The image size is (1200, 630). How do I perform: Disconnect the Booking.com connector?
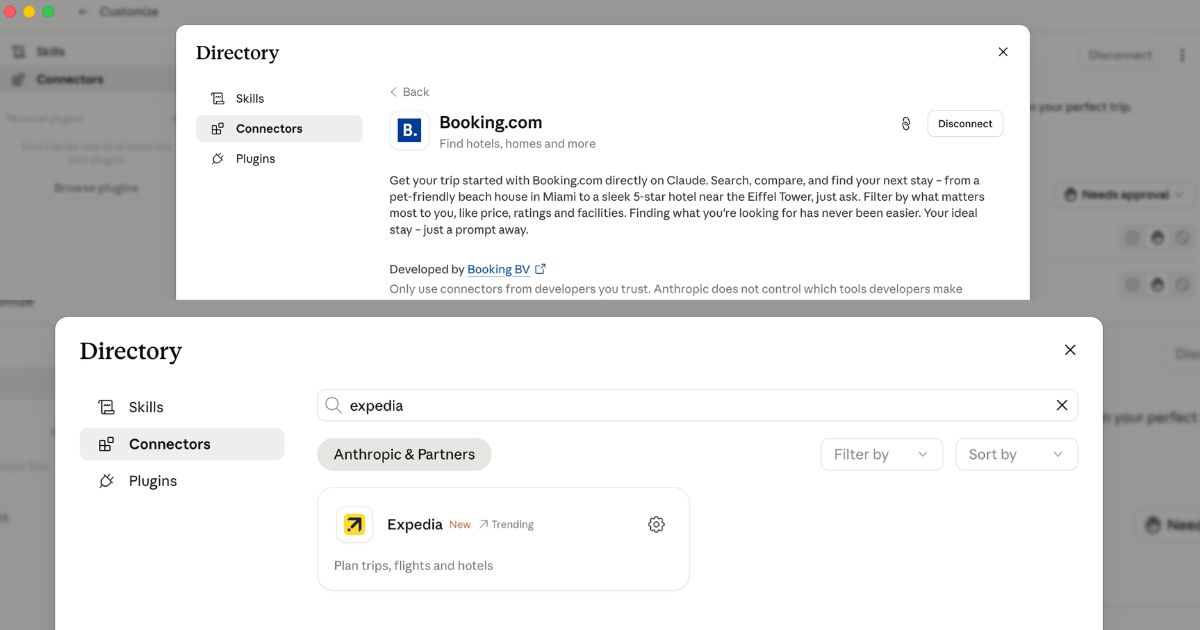(x=965, y=124)
